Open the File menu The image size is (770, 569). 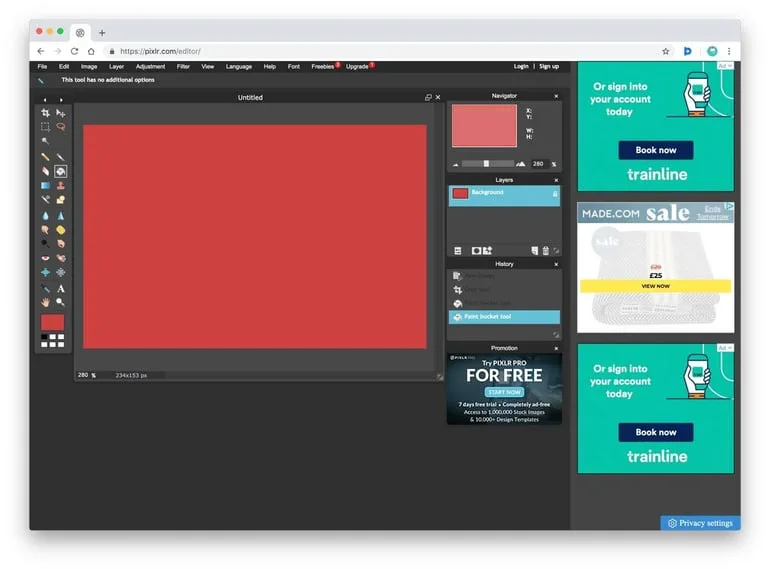[42, 67]
